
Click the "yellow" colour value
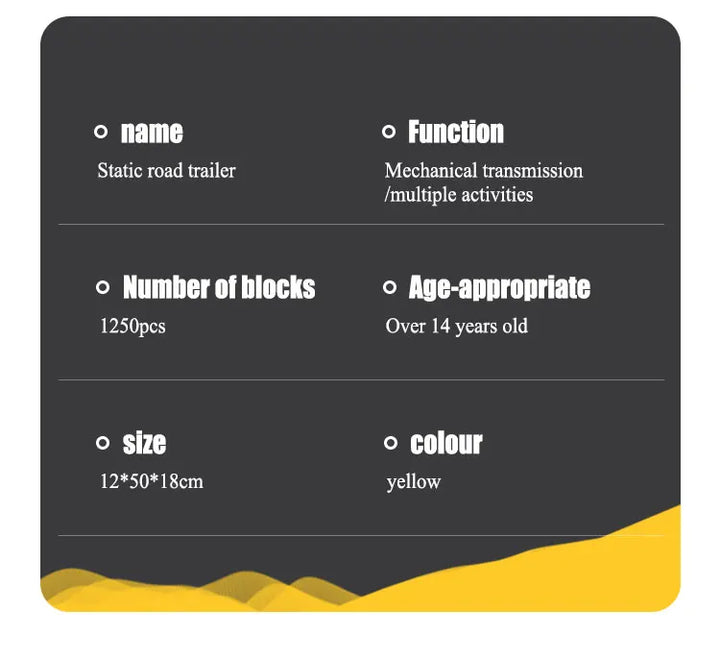click(413, 482)
